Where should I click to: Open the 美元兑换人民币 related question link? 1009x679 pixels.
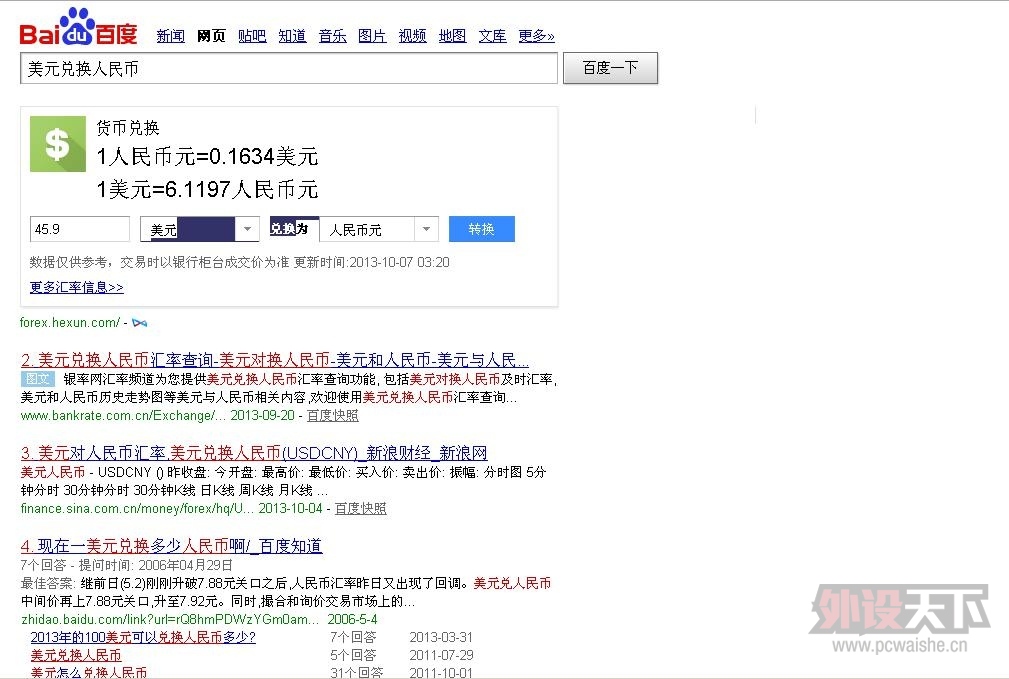(76, 655)
